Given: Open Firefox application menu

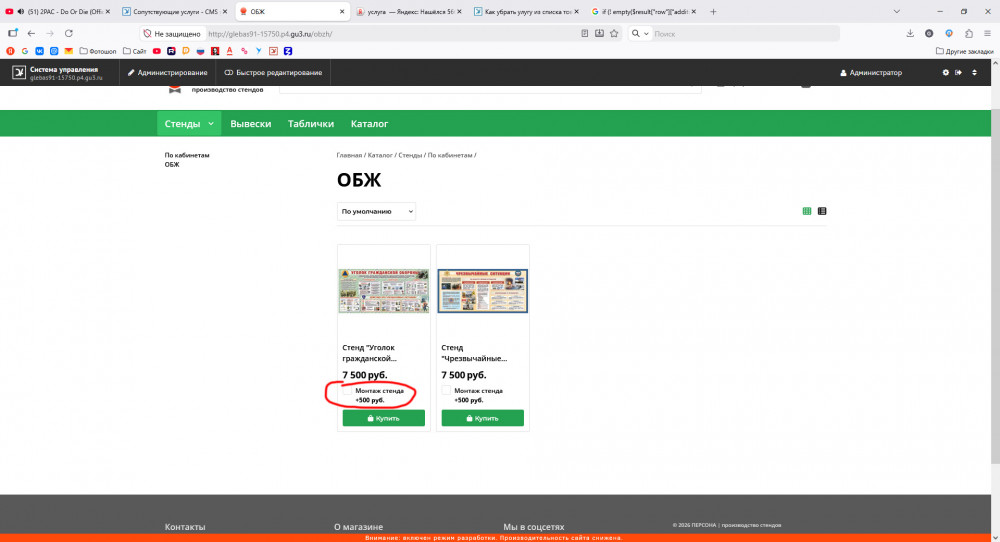Looking at the screenshot, I should (987, 33).
